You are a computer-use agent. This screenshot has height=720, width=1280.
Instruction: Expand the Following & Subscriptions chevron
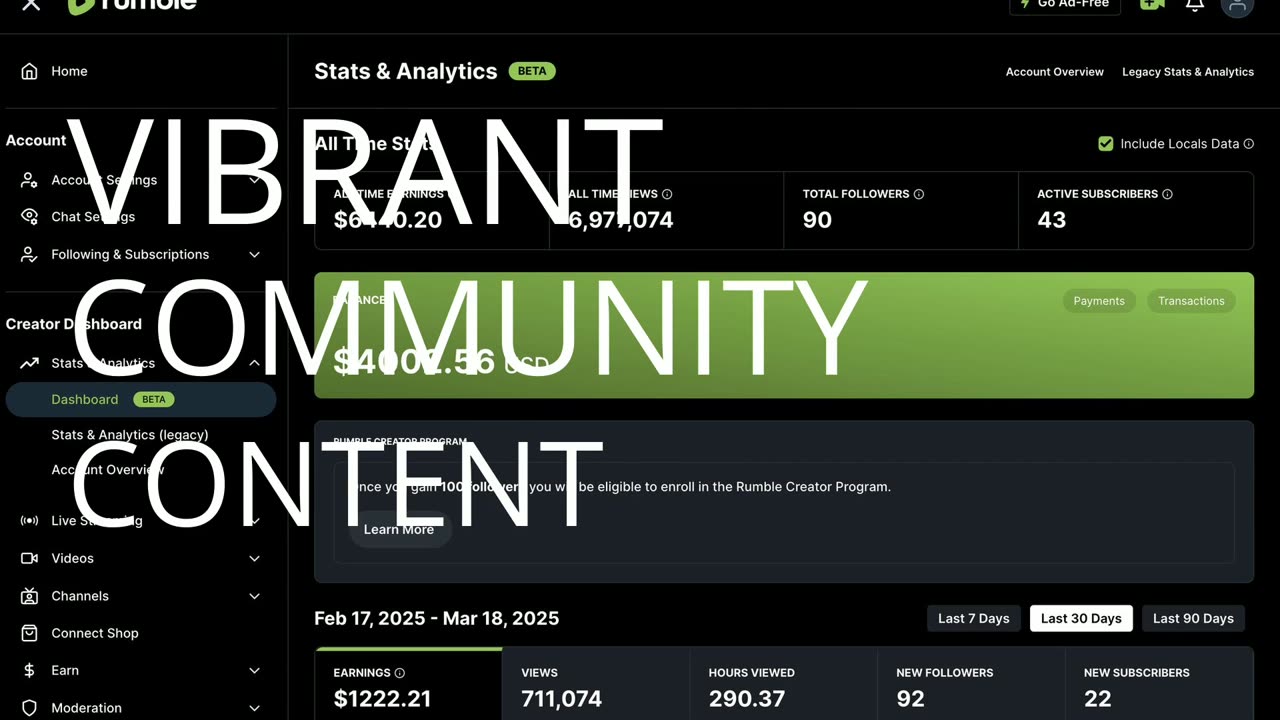click(254, 255)
